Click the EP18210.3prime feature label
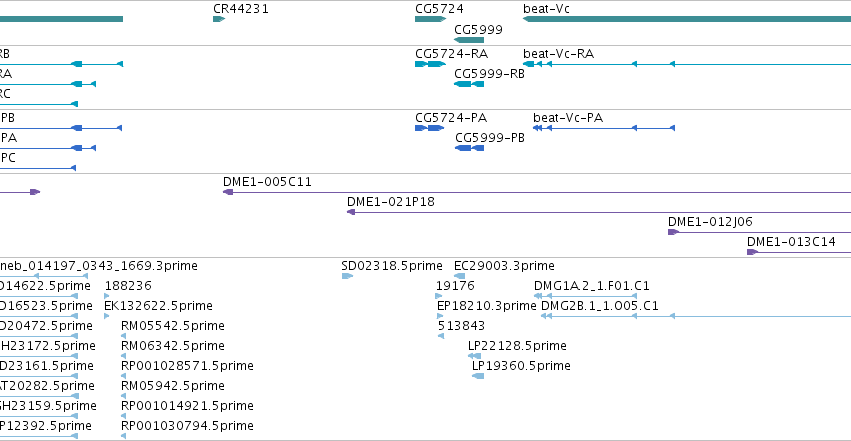The height and width of the screenshot is (441, 851). (x=486, y=306)
